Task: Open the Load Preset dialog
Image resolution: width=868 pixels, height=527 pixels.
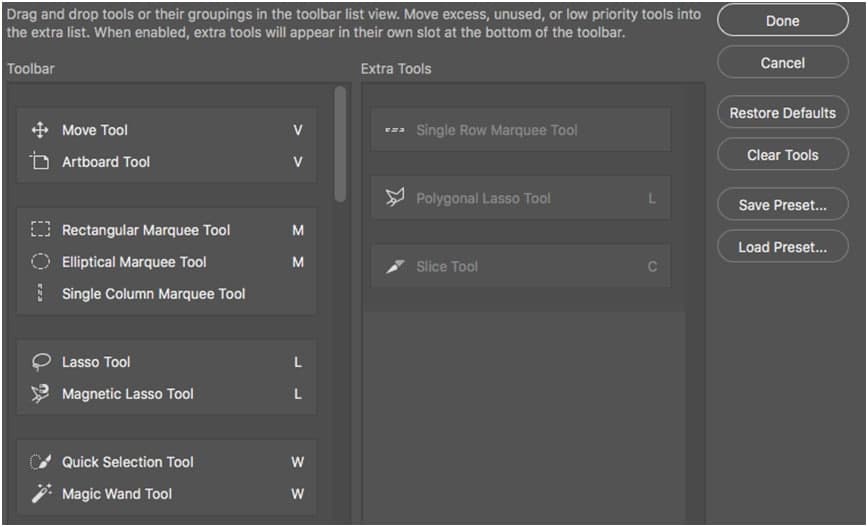Action: tap(782, 247)
